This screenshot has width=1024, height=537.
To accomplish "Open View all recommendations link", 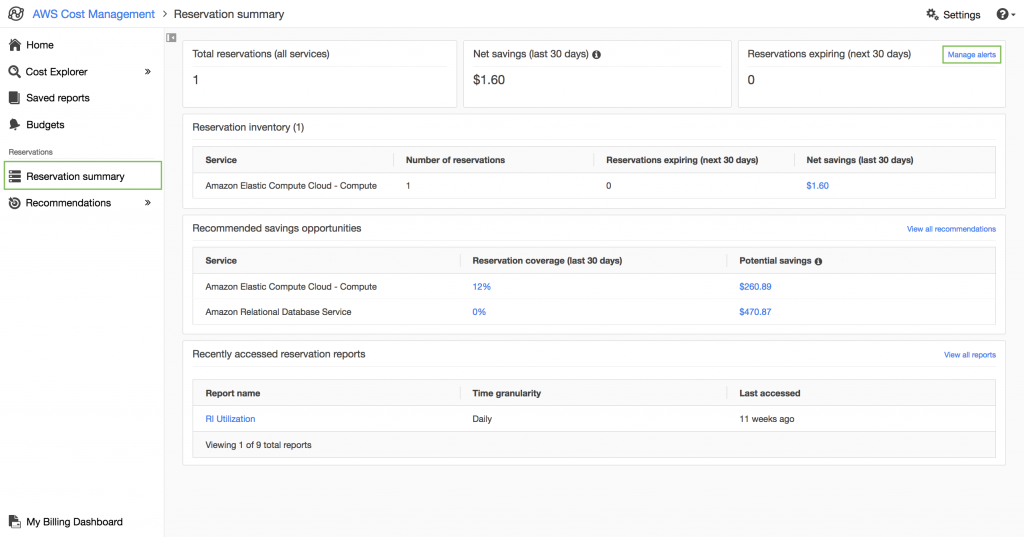I will 951,229.
